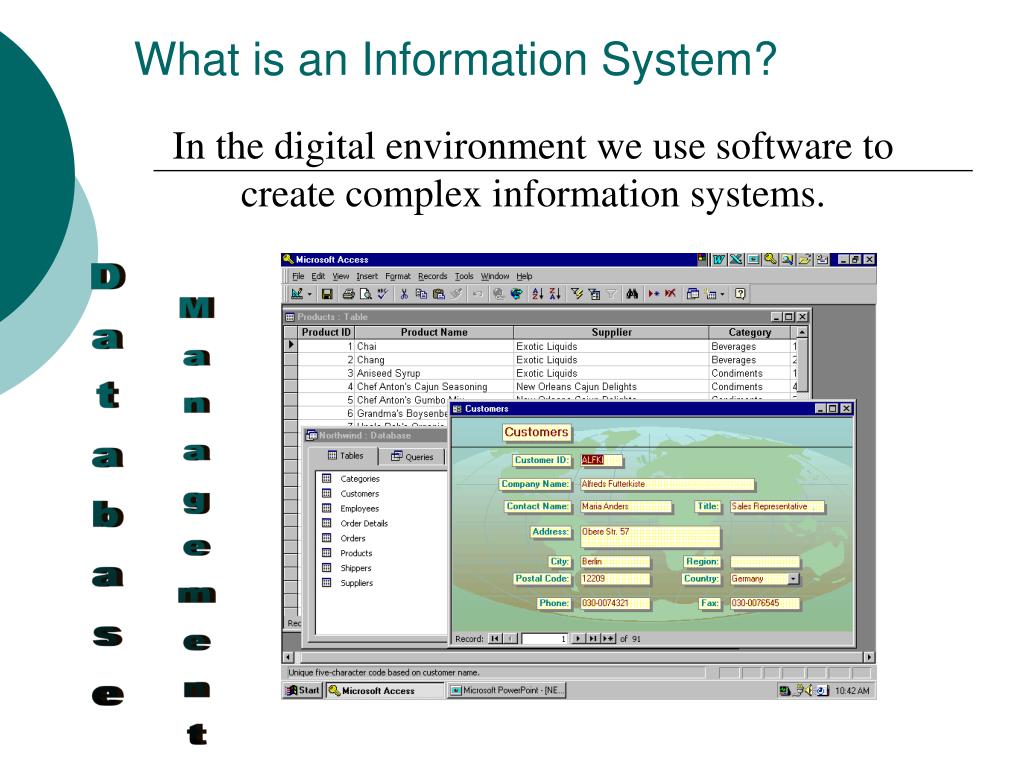Open the Records menu
The image size is (1024, 768).
point(432,276)
